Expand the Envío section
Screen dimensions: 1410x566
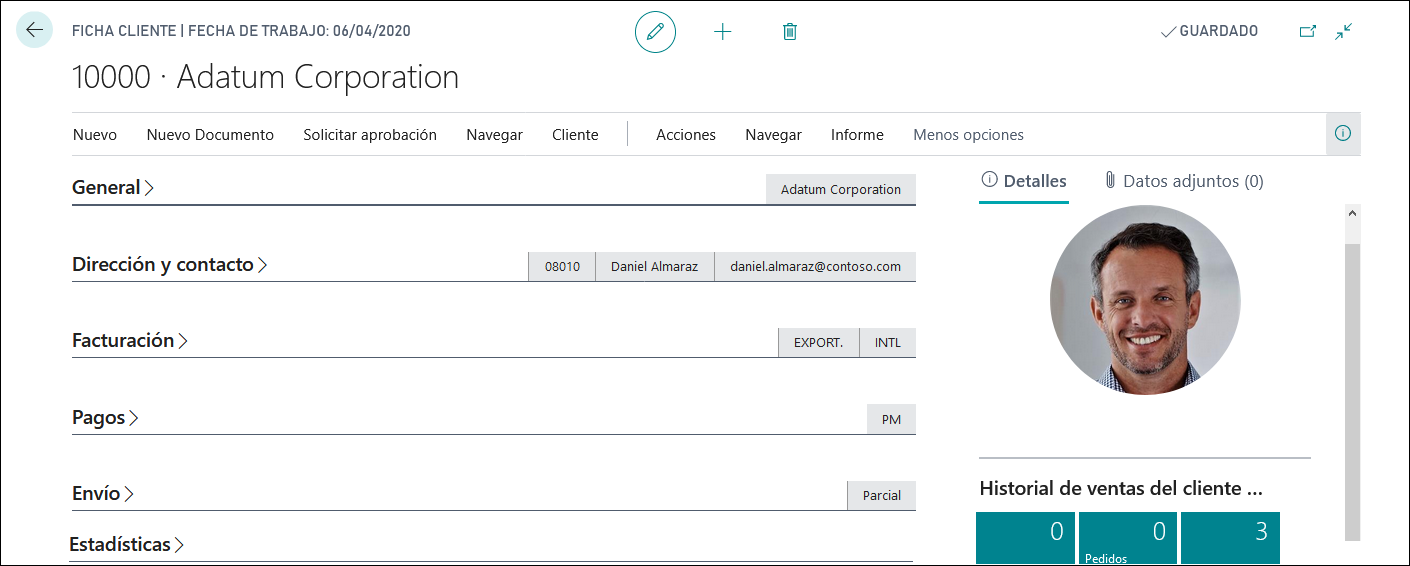(x=103, y=493)
